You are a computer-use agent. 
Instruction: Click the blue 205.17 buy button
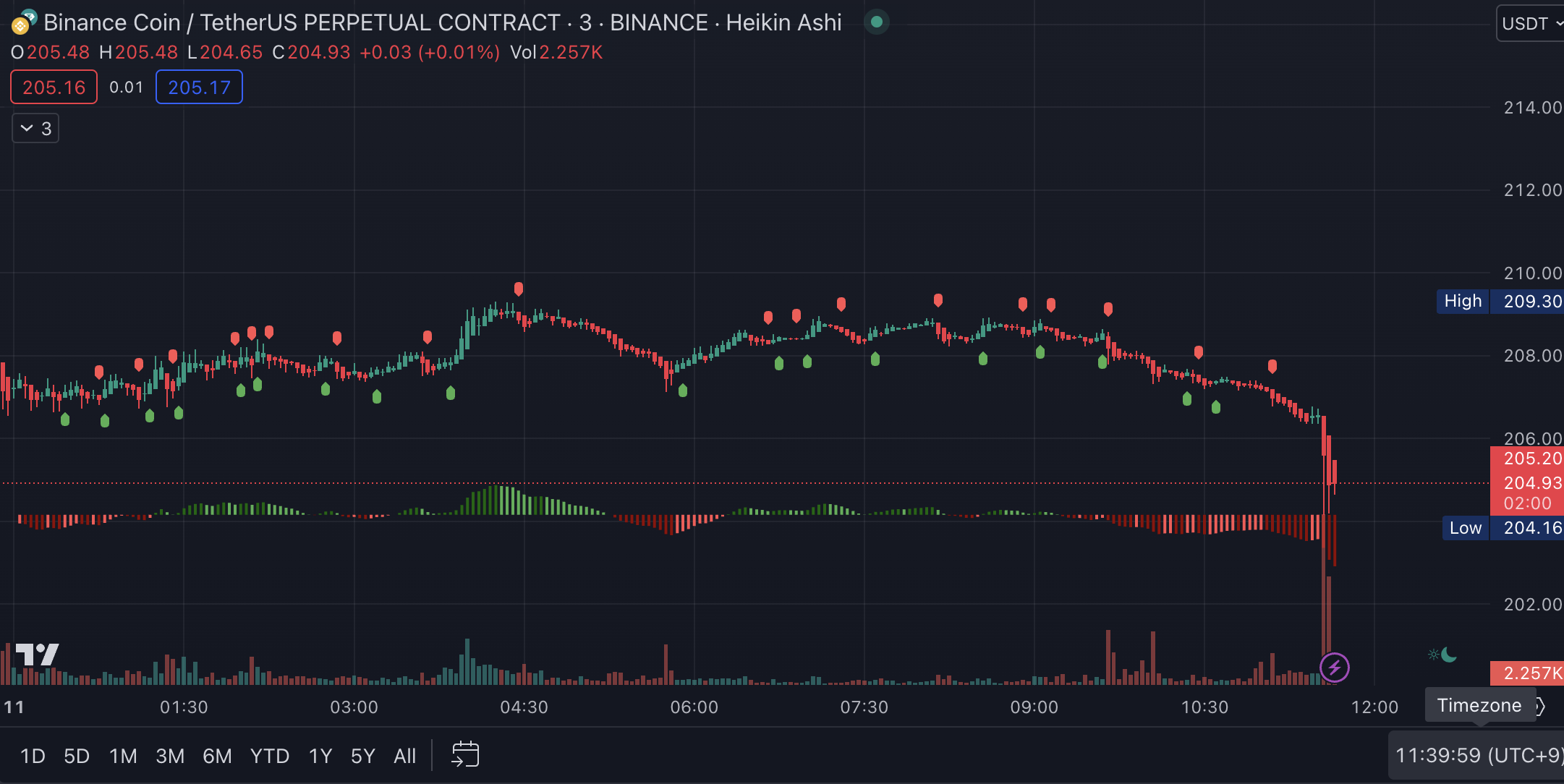point(199,88)
